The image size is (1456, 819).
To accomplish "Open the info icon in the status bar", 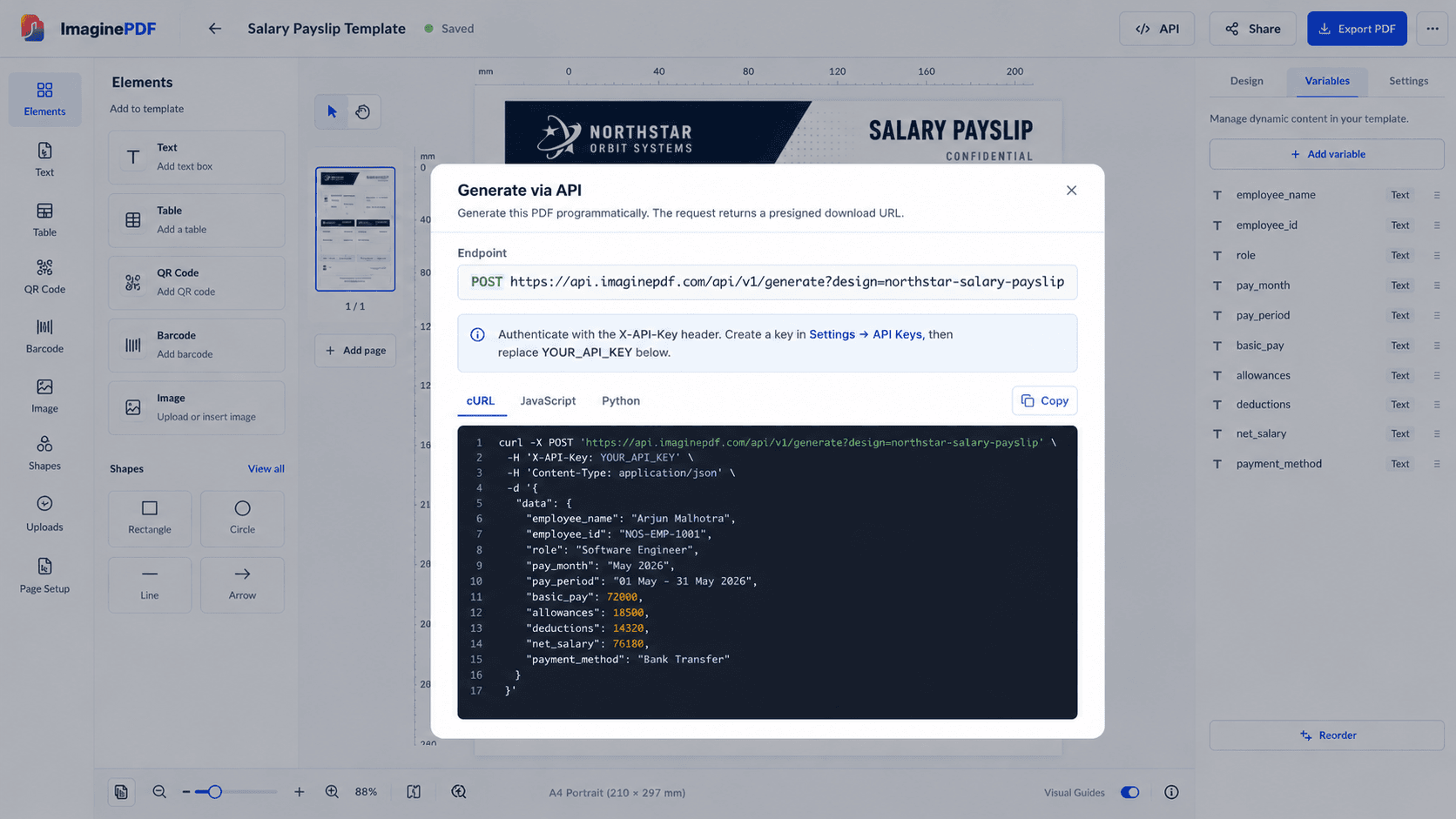I will point(1171,792).
